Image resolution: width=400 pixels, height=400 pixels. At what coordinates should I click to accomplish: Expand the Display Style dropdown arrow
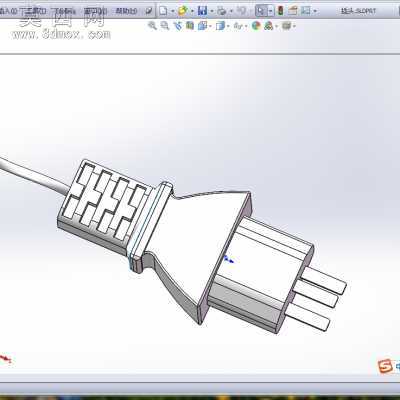[x=228, y=26]
